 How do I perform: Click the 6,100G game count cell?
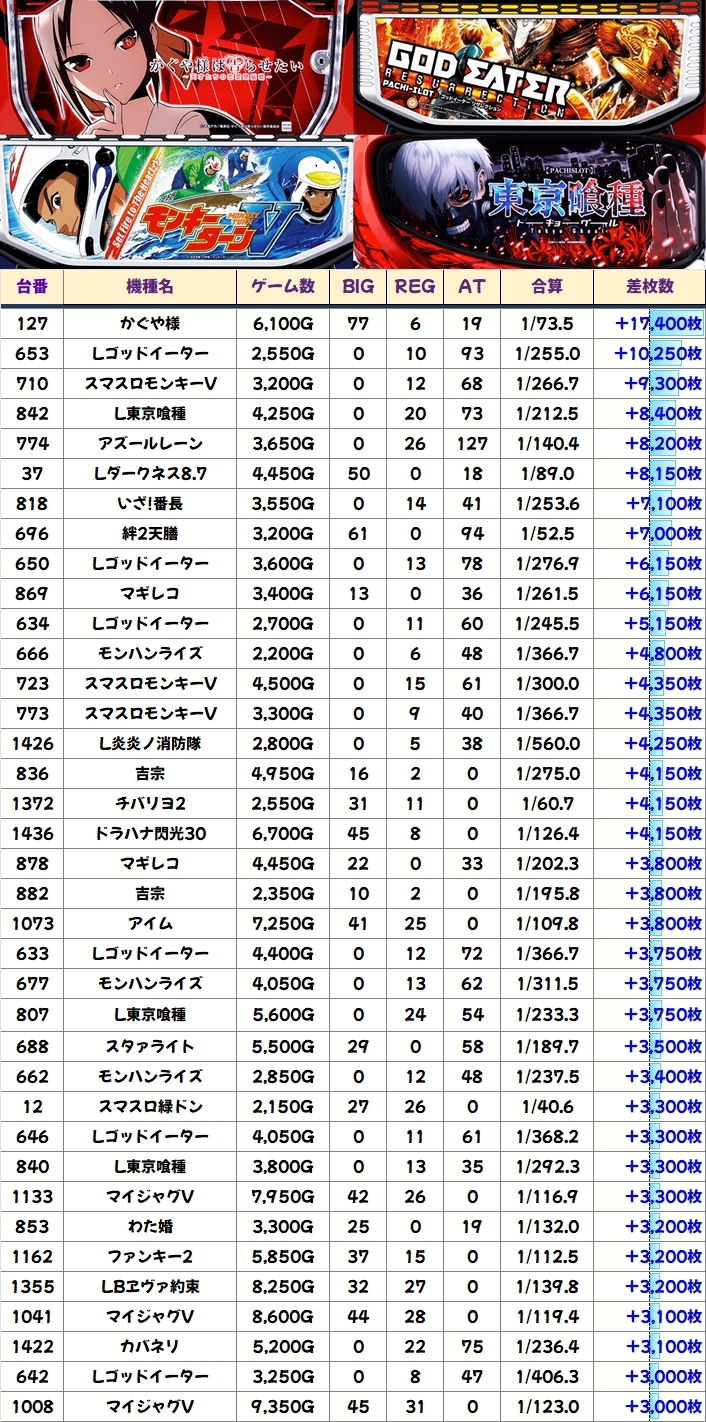click(283, 324)
